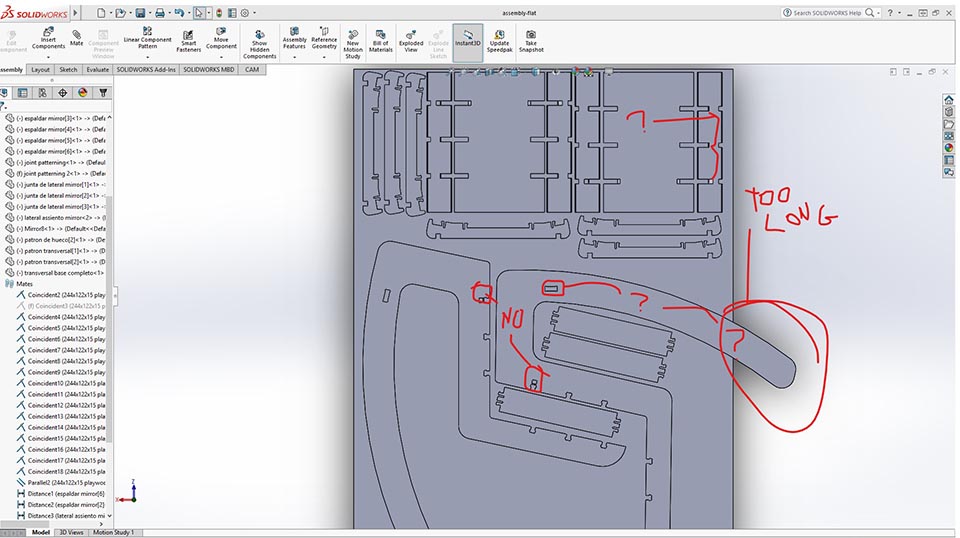Open the Motion Study 1 bottom tab
This screenshot has height=538, width=960.
pos(114,532)
